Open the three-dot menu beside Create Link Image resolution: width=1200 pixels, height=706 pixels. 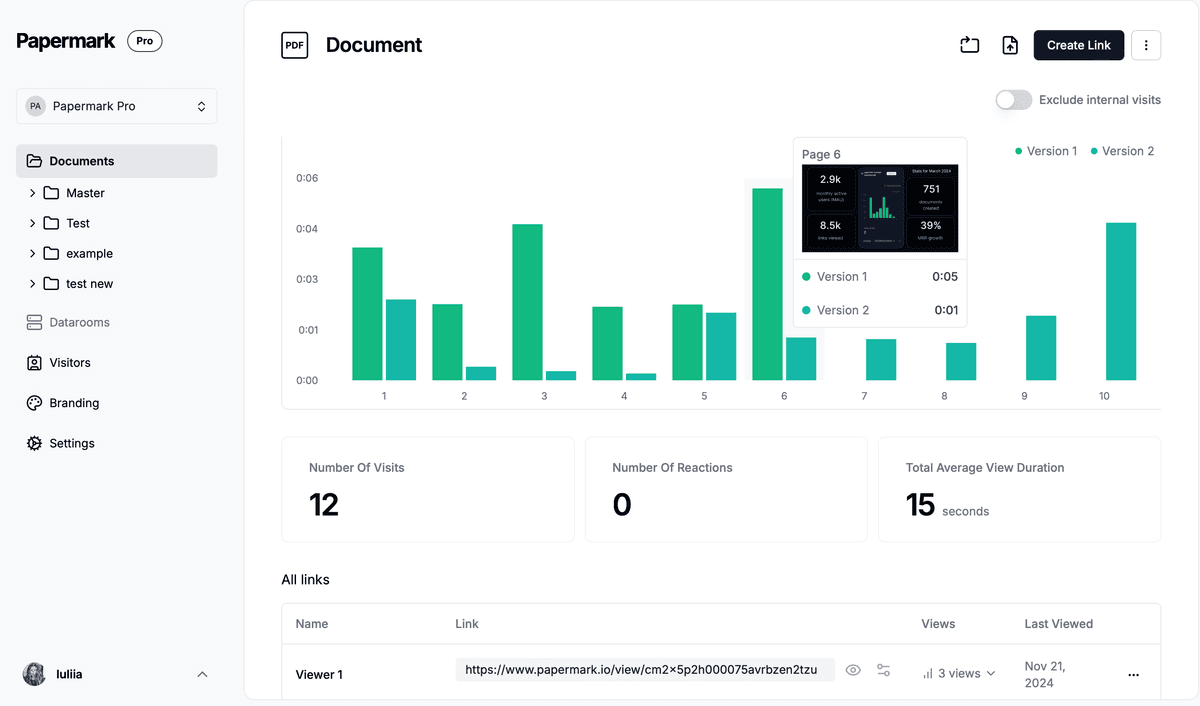(1146, 45)
